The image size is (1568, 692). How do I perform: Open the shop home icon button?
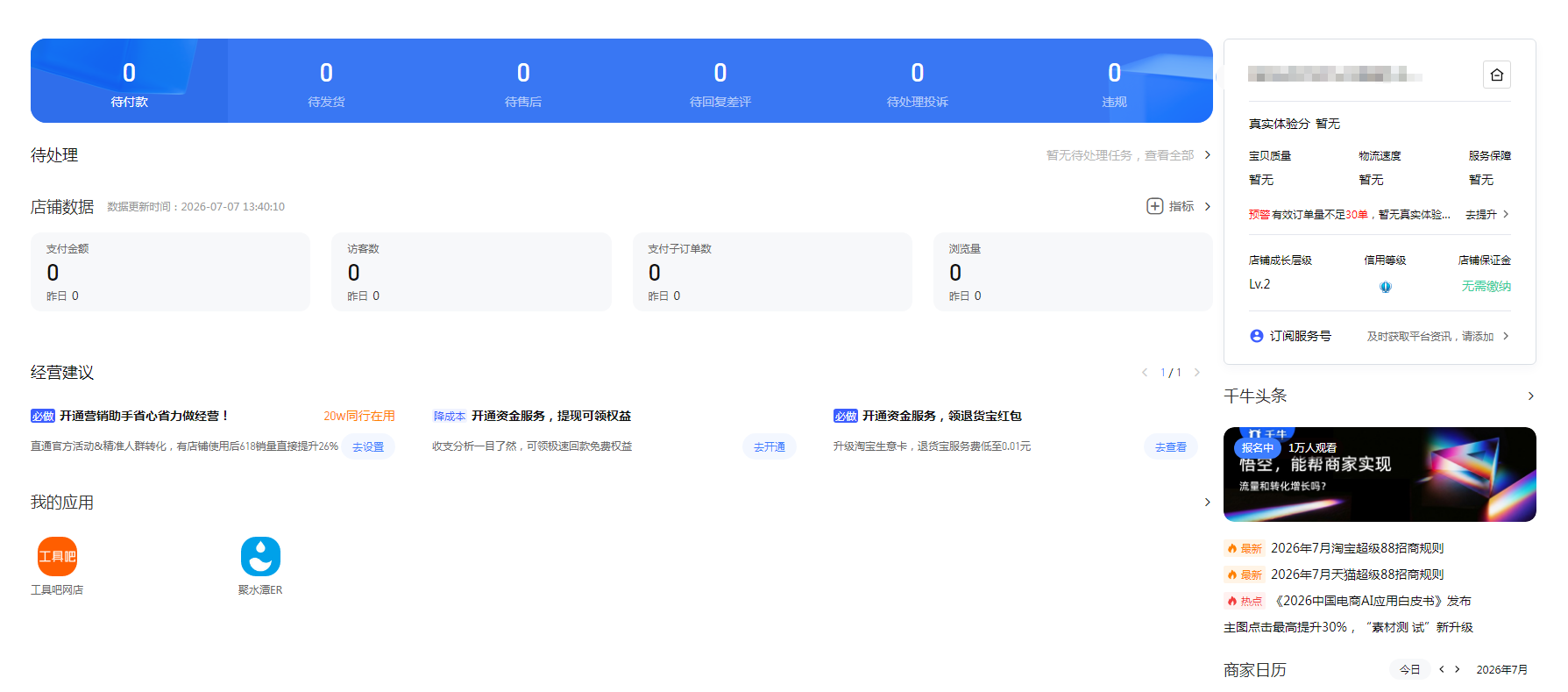pos(1496,75)
